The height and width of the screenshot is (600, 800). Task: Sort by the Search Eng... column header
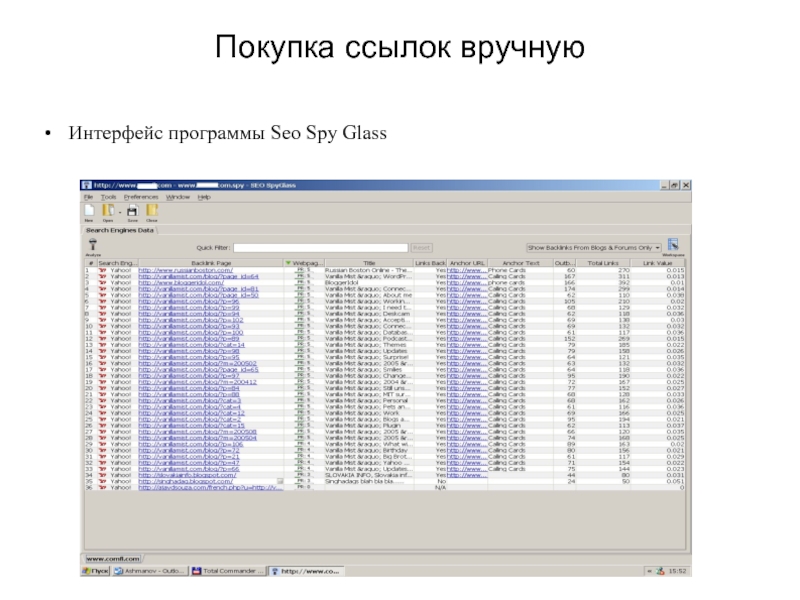117,263
